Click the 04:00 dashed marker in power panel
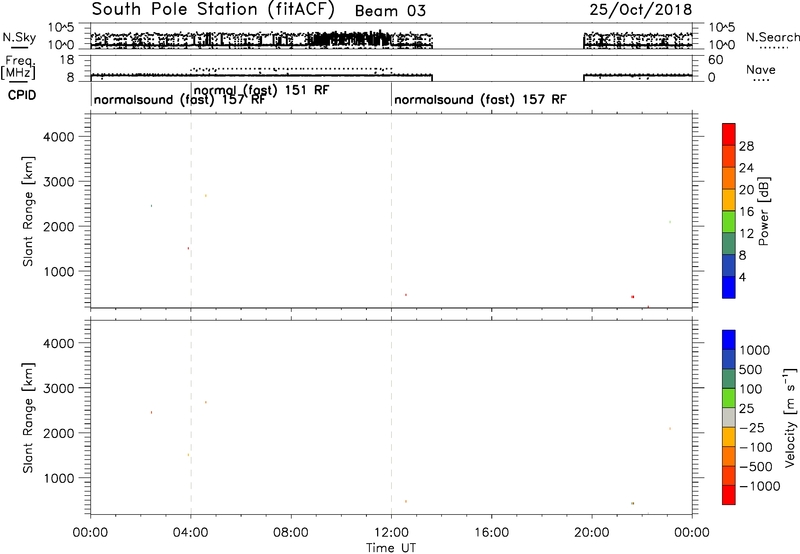 coord(191,211)
